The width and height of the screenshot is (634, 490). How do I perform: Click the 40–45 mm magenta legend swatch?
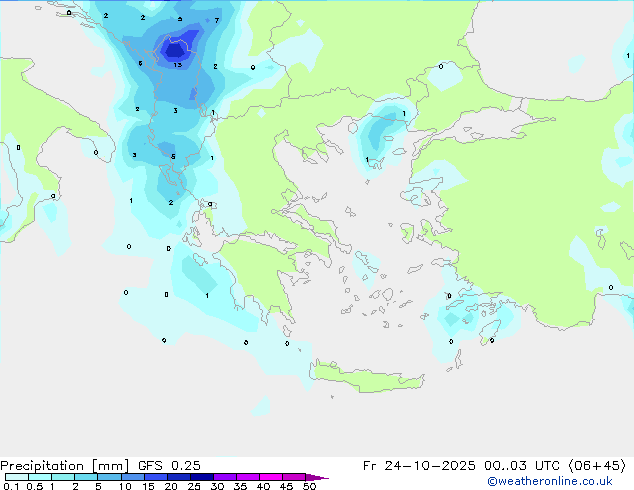click(271, 477)
